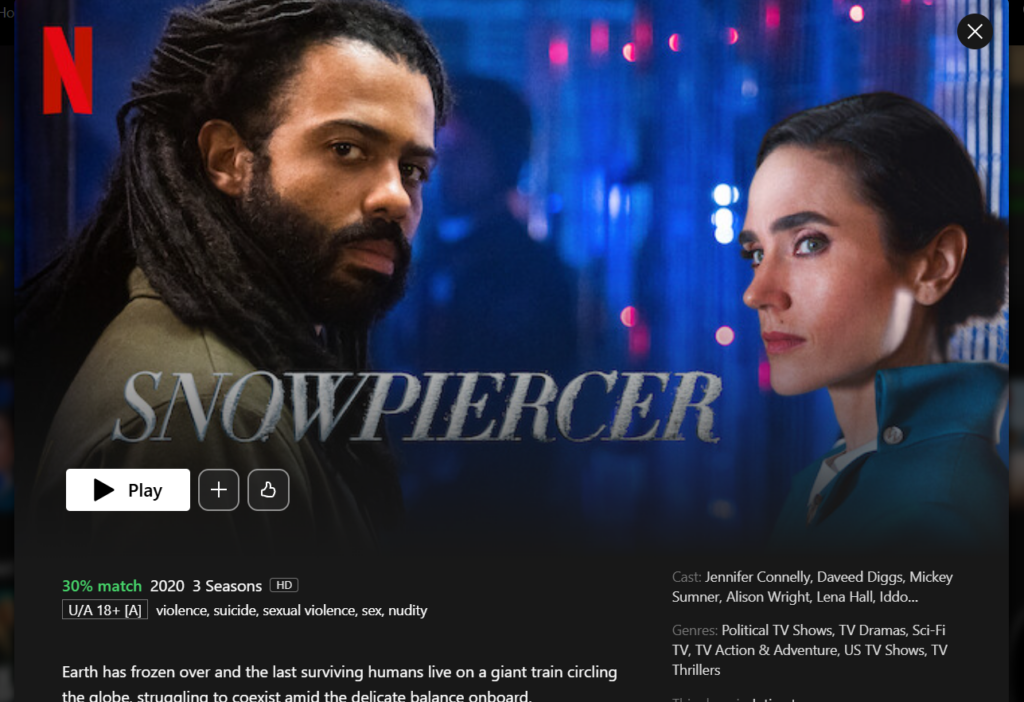Rate the show with thumbs up
The width and height of the screenshot is (1024, 702).
[x=268, y=490]
